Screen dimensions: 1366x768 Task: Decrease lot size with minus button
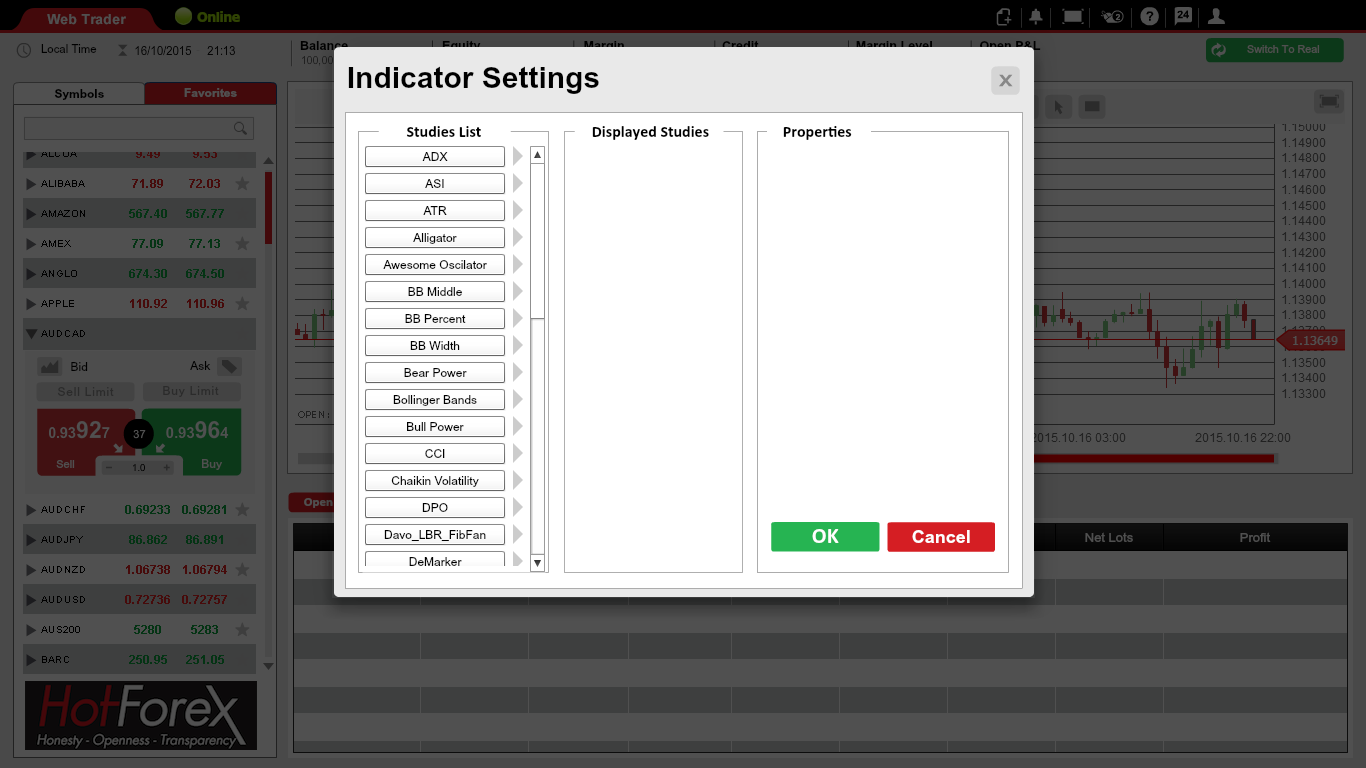pyautogui.click(x=109, y=467)
